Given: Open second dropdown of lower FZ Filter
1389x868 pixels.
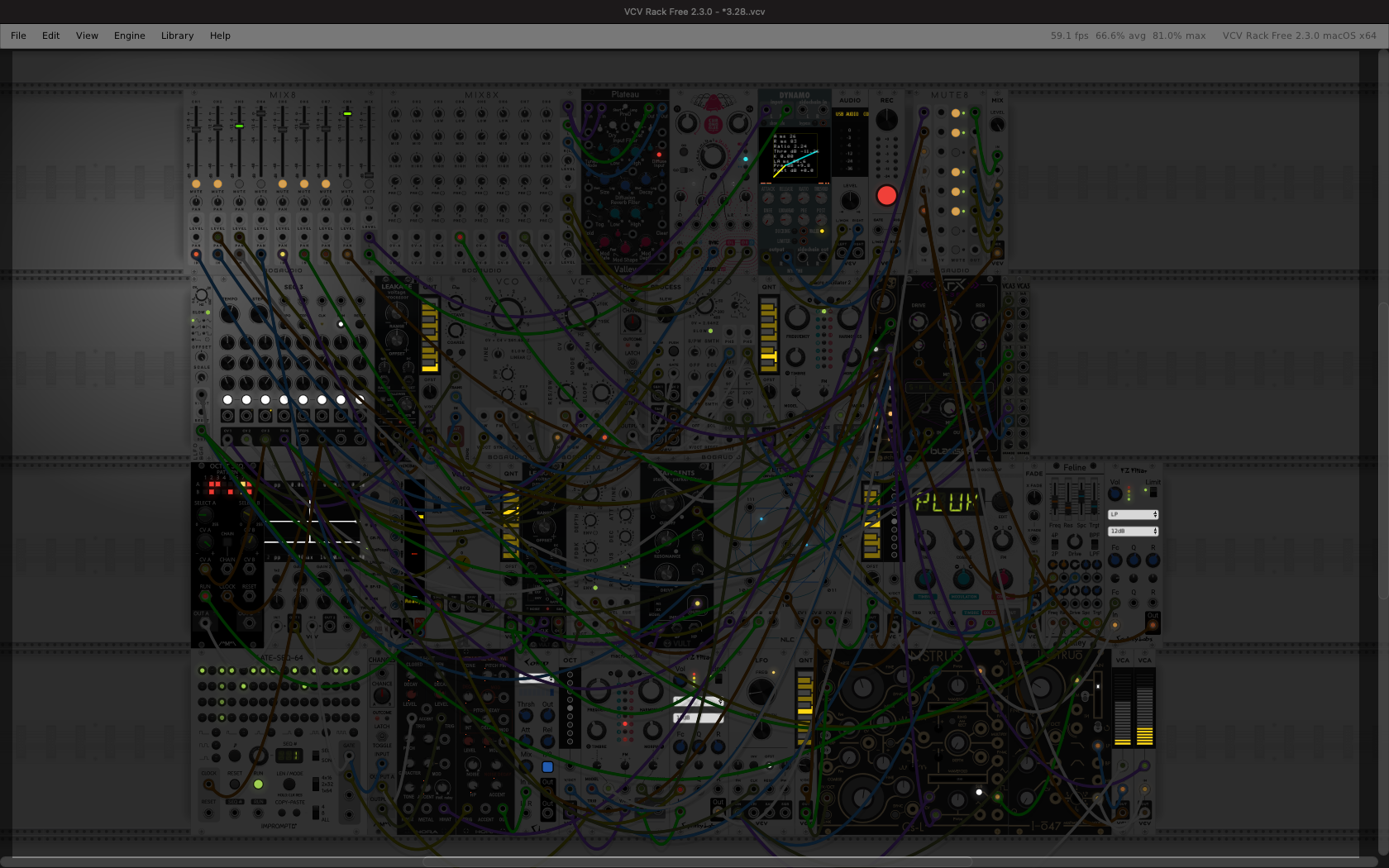Looking at the screenshot, I should pyautogui.click(x=699, y=718).
